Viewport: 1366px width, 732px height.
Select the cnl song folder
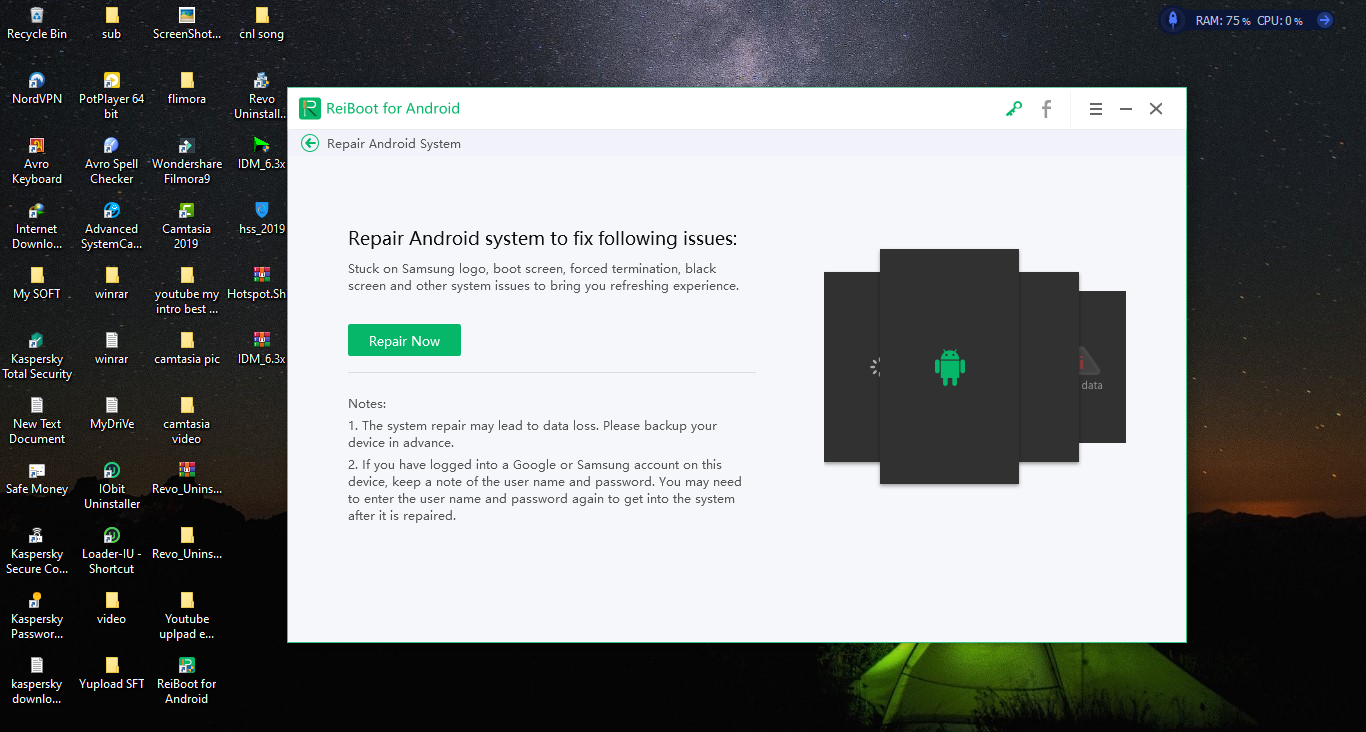tap(262, 23)
